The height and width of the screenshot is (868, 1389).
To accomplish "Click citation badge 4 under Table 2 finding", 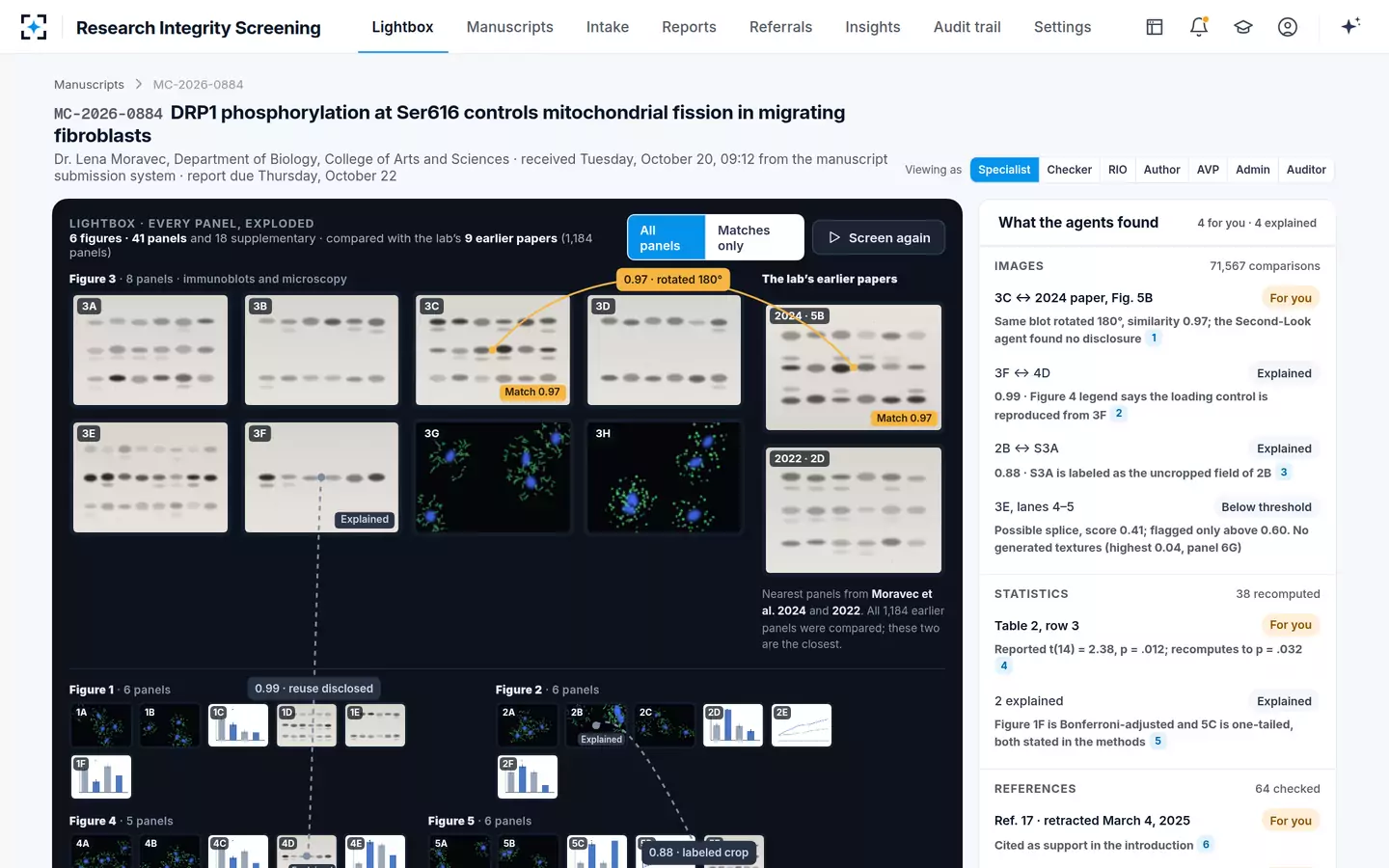I will tap(1003, 665).
